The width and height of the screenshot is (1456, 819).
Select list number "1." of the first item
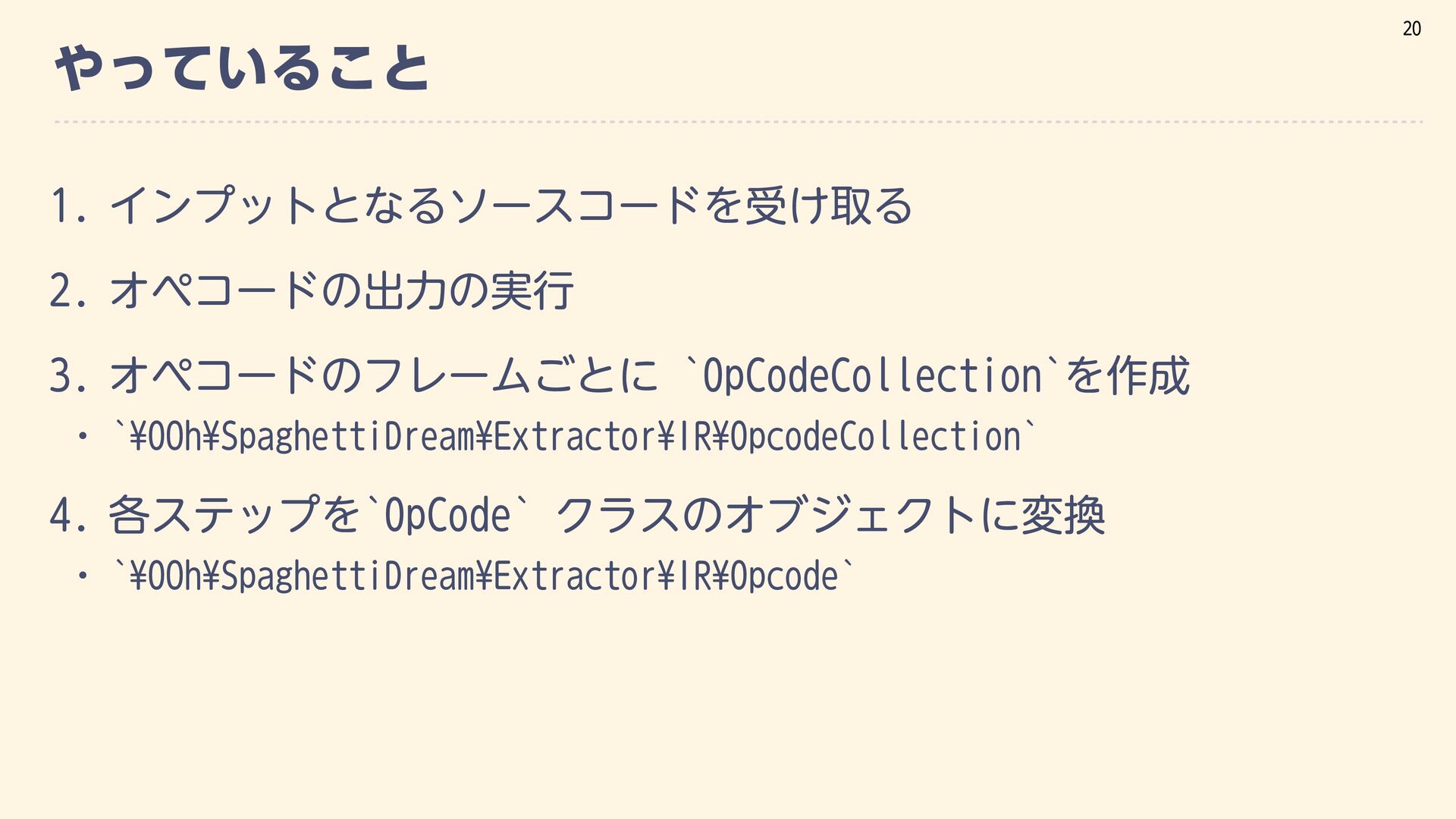coord(67,206)
